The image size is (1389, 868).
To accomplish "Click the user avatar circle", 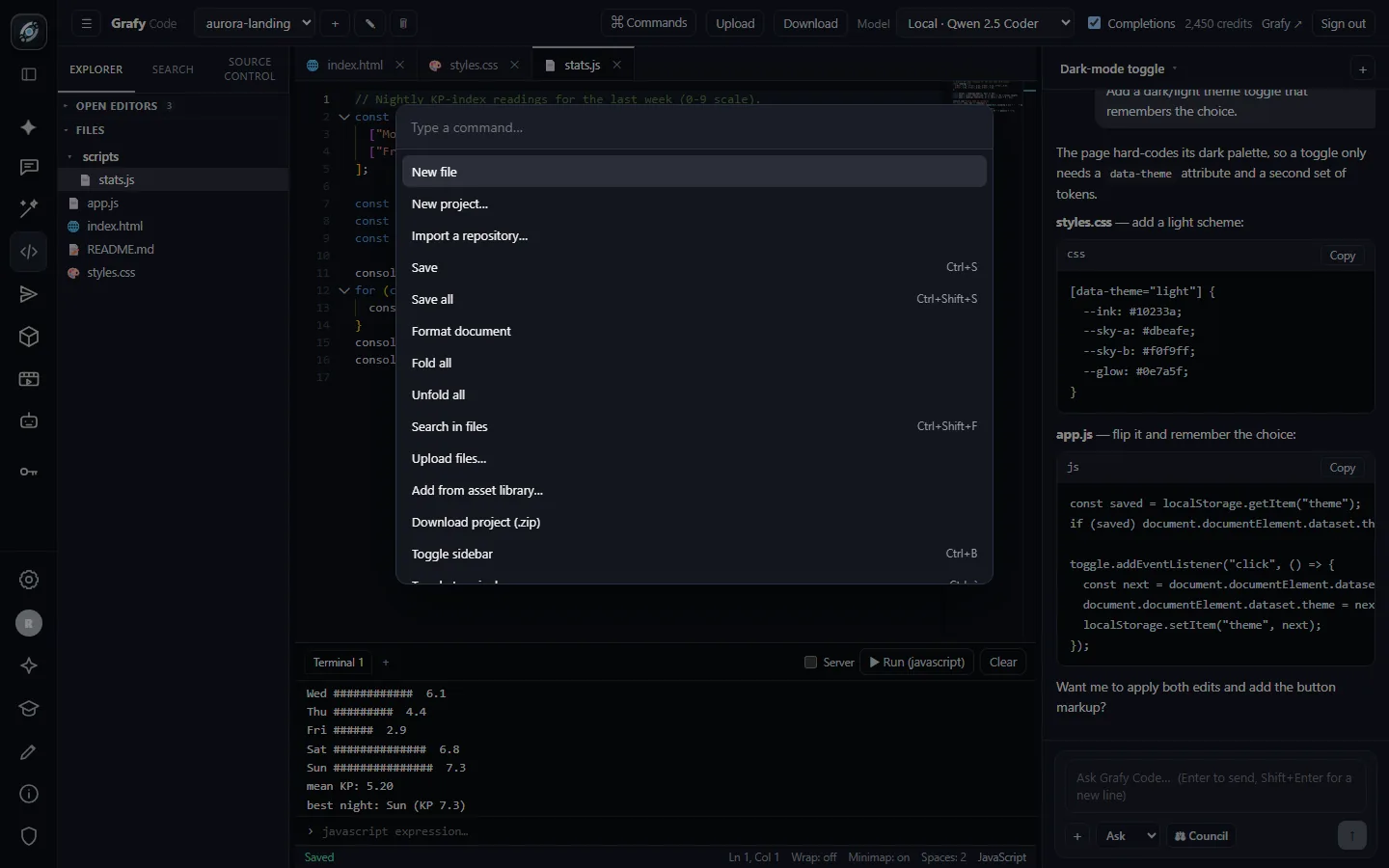I will [x=29, y=624].
